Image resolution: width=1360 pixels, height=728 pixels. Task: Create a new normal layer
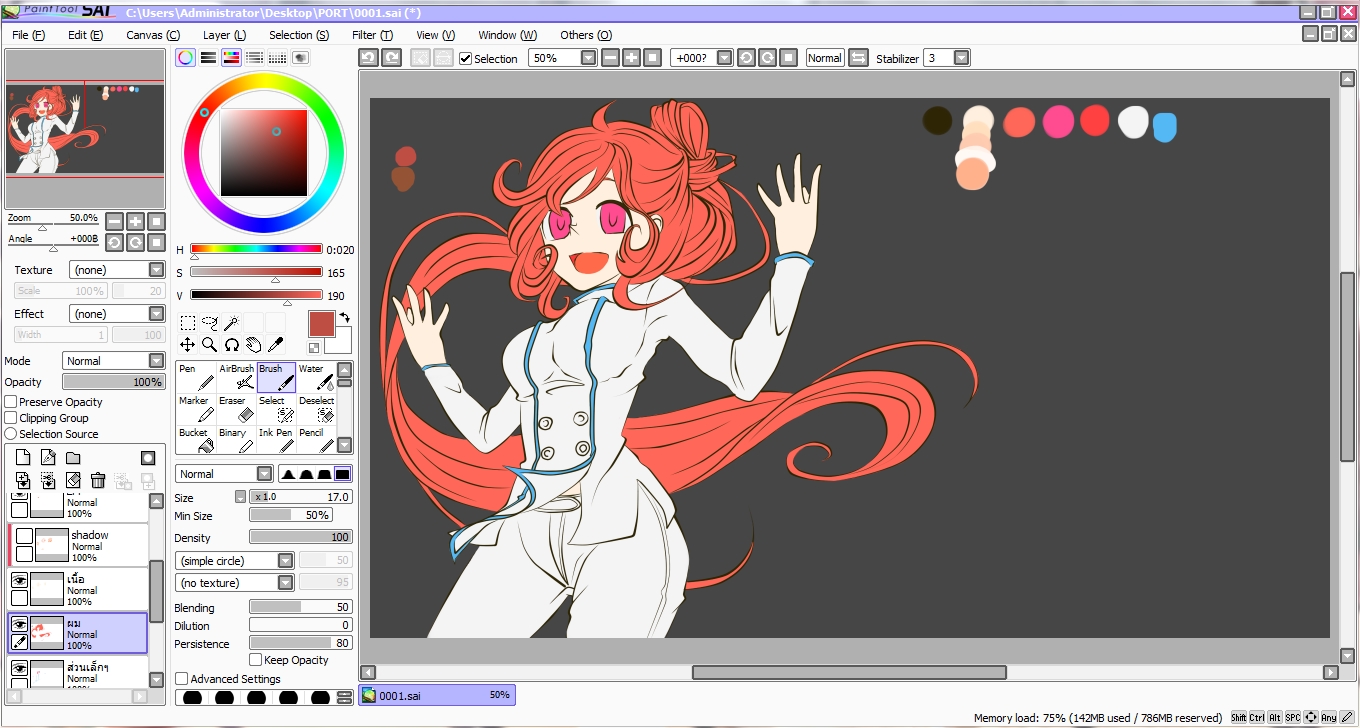[x=23, y=458]
